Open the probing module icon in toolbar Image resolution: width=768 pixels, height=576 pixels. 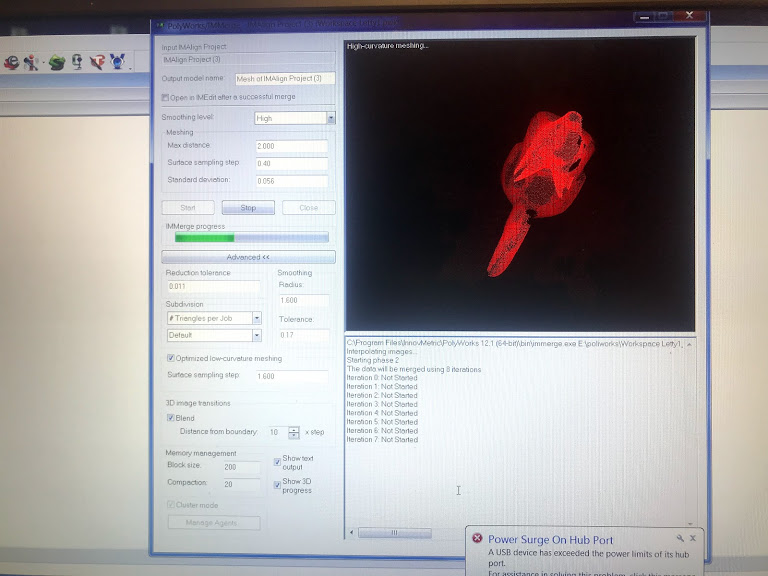coord(77,62)
